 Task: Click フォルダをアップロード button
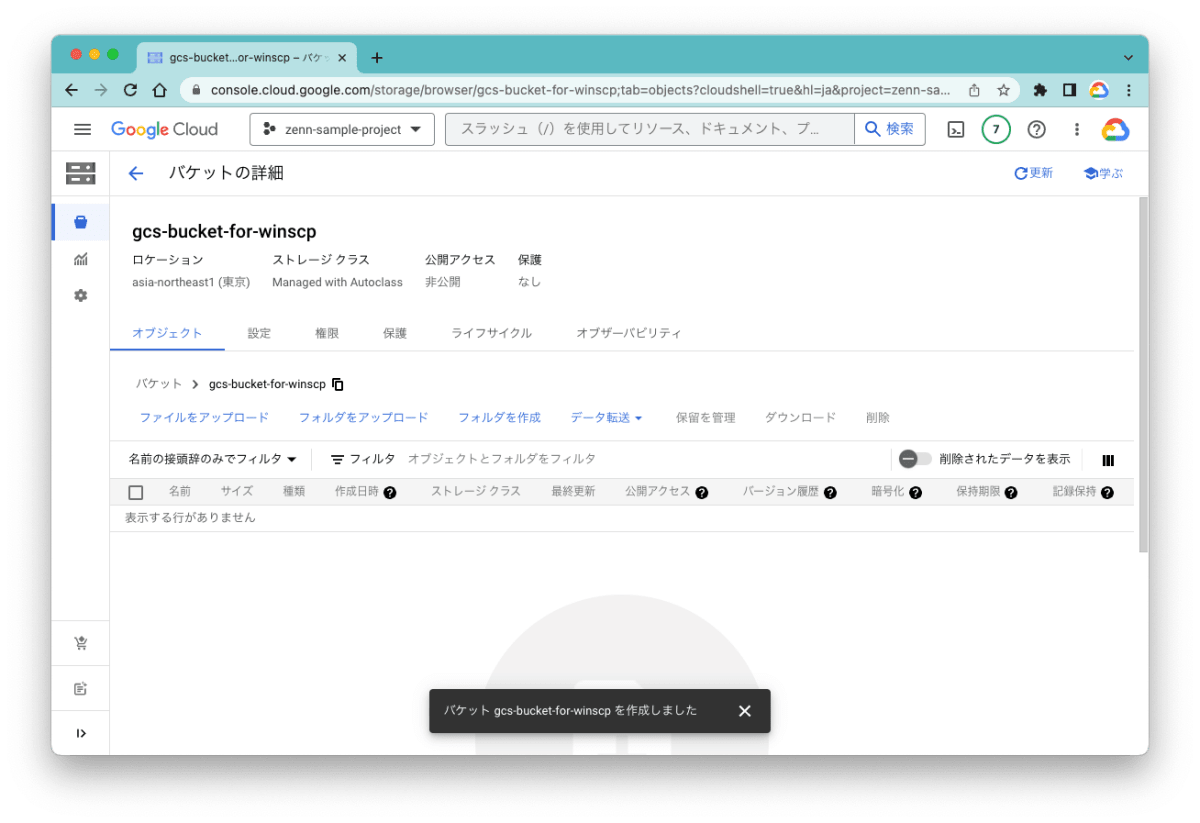(363, 418)
